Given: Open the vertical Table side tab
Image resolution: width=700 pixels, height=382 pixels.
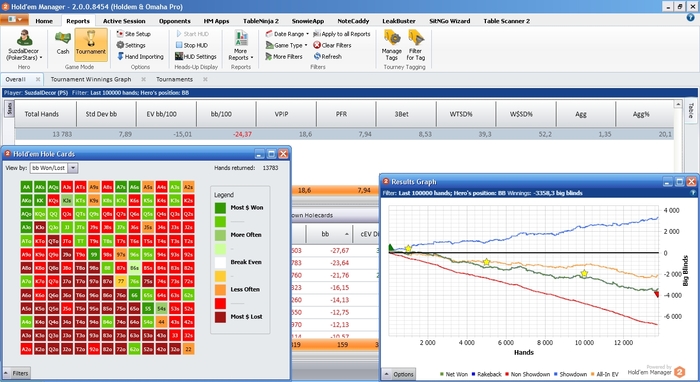Looking at the screenshot, I should [x=691, y=110].
